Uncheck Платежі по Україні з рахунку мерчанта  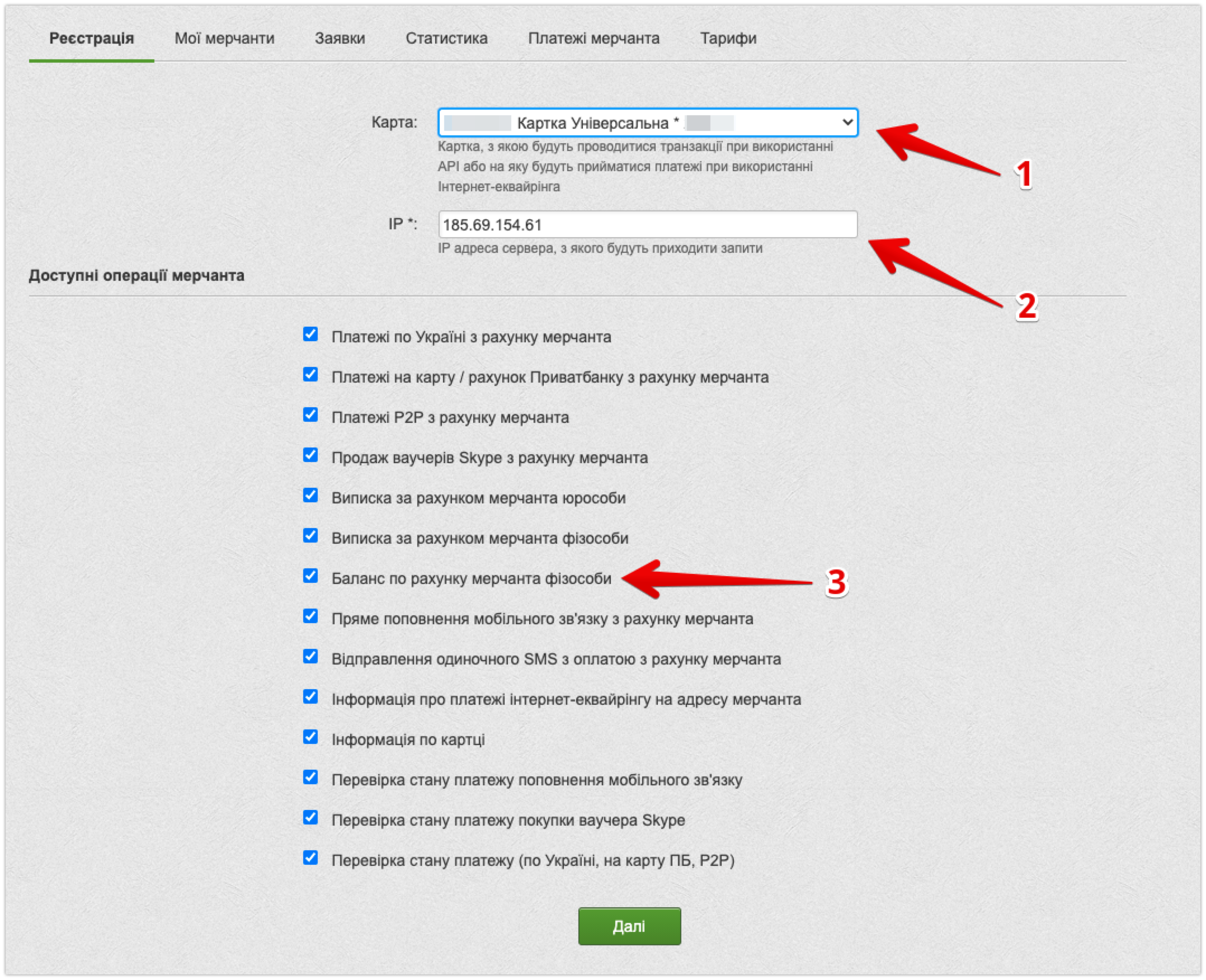tap(310, 334)
